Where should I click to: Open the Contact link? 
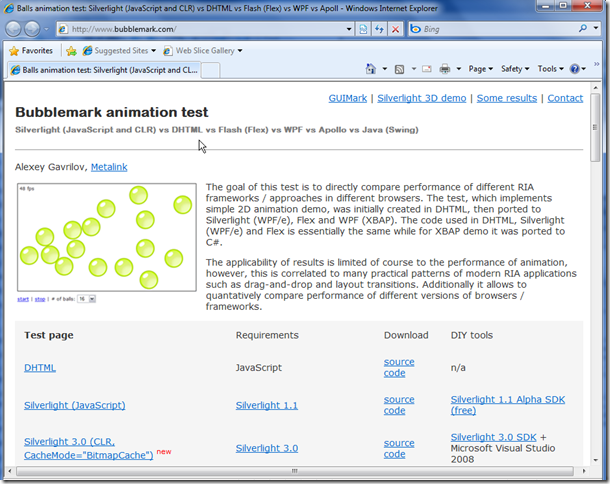tap(565, 98)
